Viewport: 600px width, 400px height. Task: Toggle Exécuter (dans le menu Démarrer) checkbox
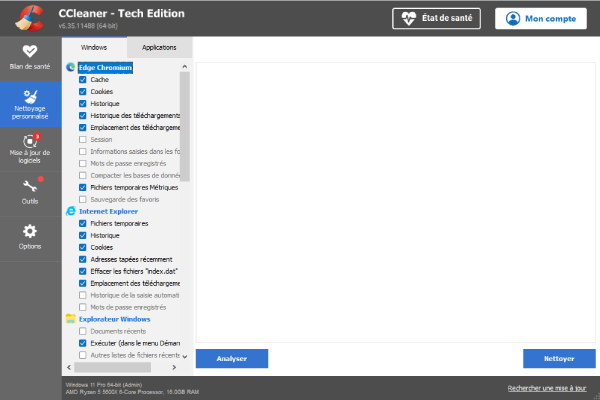(83, 343)
